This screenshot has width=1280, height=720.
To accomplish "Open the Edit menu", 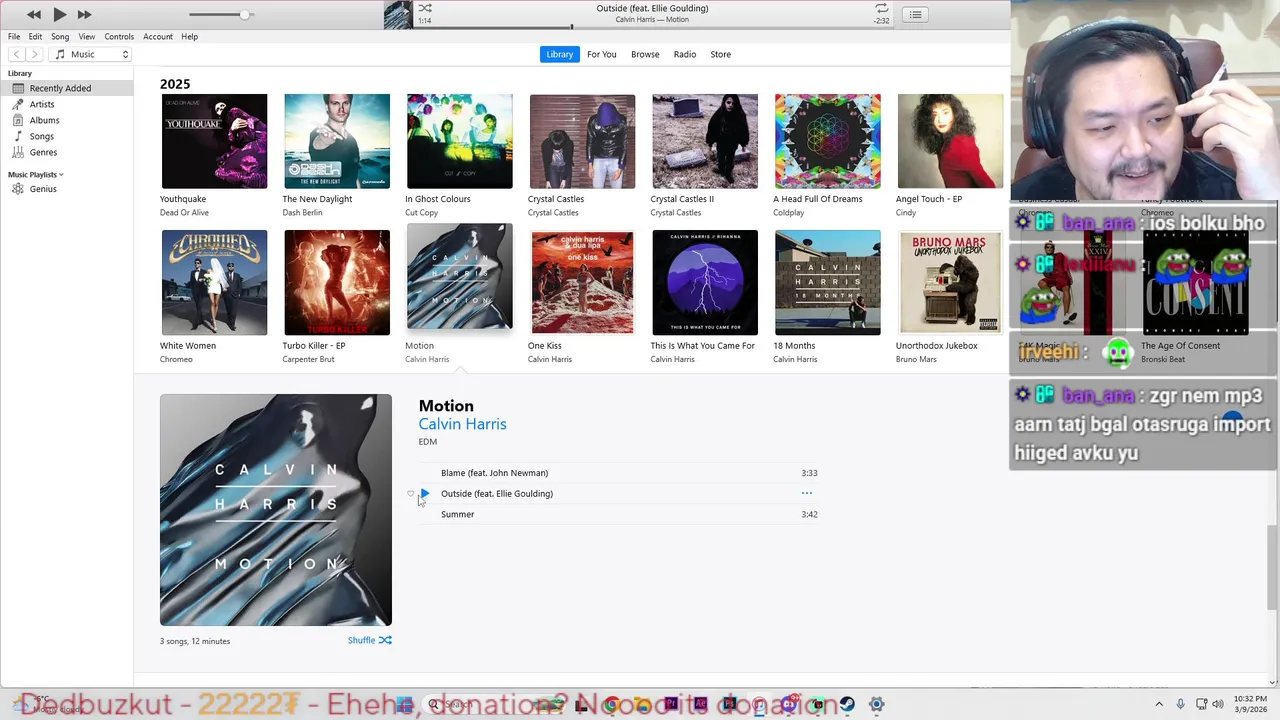I will 35,36.
